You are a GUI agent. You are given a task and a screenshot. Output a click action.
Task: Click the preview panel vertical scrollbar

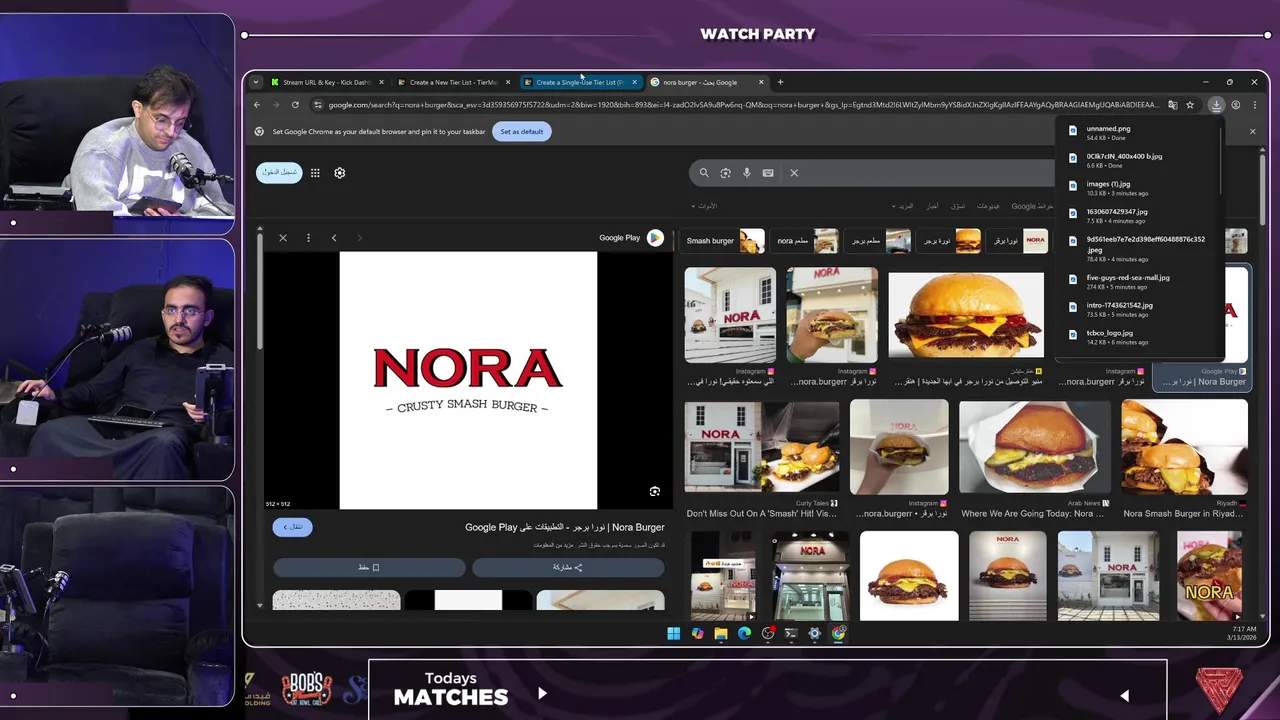coord(260,290)
